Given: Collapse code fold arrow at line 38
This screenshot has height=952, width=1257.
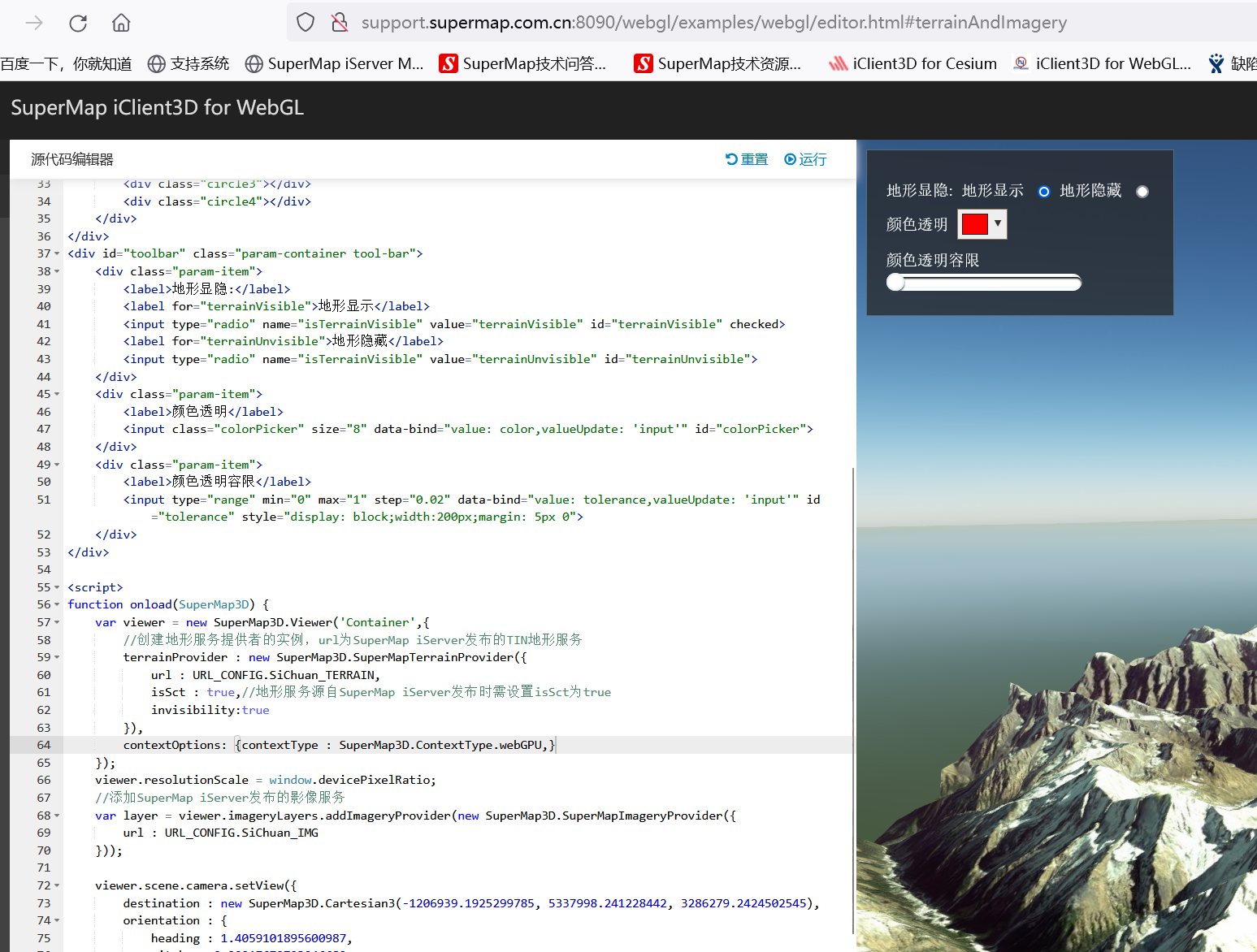Looking at the screenshot, I should (57, 271).
